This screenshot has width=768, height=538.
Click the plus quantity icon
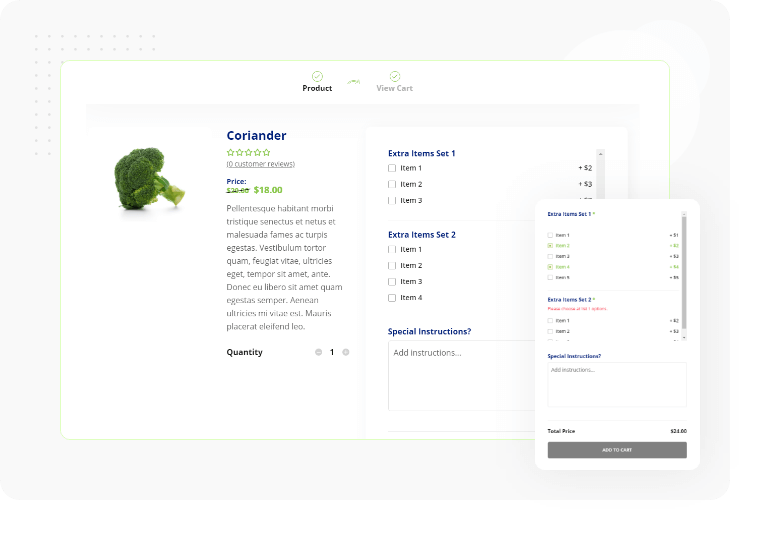[346, 352]
